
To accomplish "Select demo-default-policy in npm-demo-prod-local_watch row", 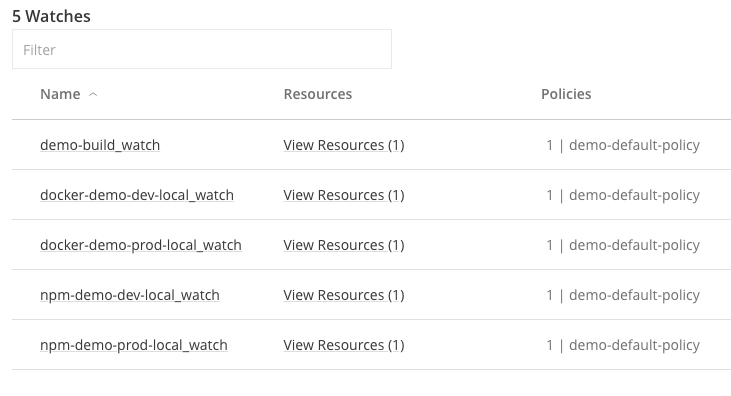I will pyautogui.click(x=634, y=345).
